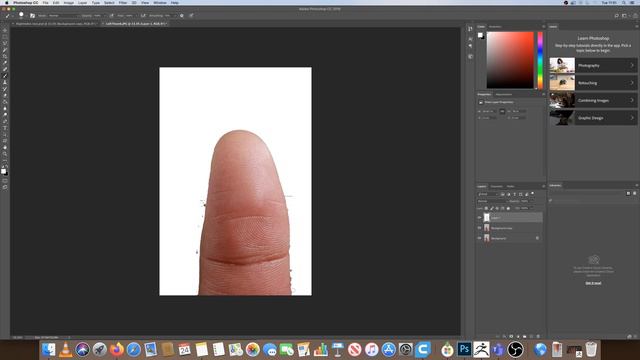Link width and height in Properties

pyautogui.click(x=502, y=111)
